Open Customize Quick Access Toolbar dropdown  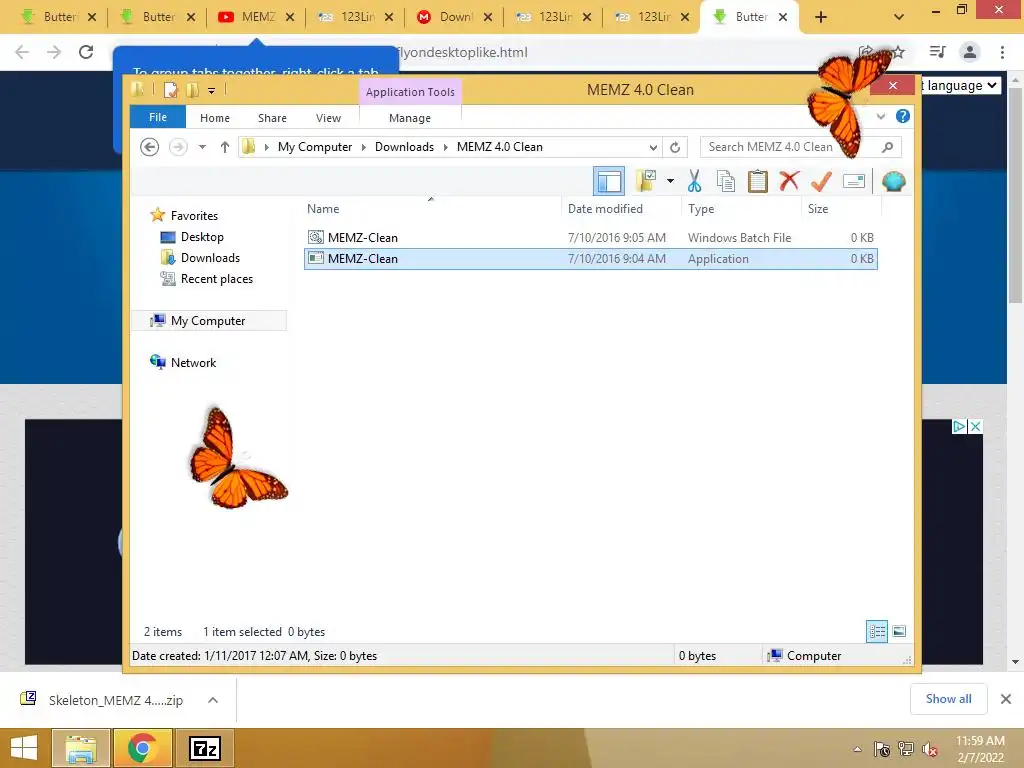click(x=212, y=91)
